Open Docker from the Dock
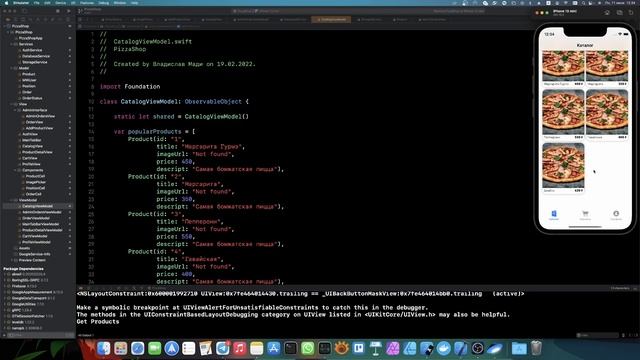The width and height of the screenshot is (640, 360). point(444,348)
